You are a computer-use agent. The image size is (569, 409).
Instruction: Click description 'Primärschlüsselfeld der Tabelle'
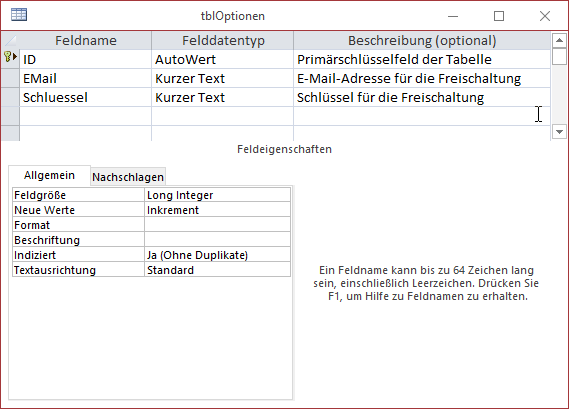pos(422,59)
